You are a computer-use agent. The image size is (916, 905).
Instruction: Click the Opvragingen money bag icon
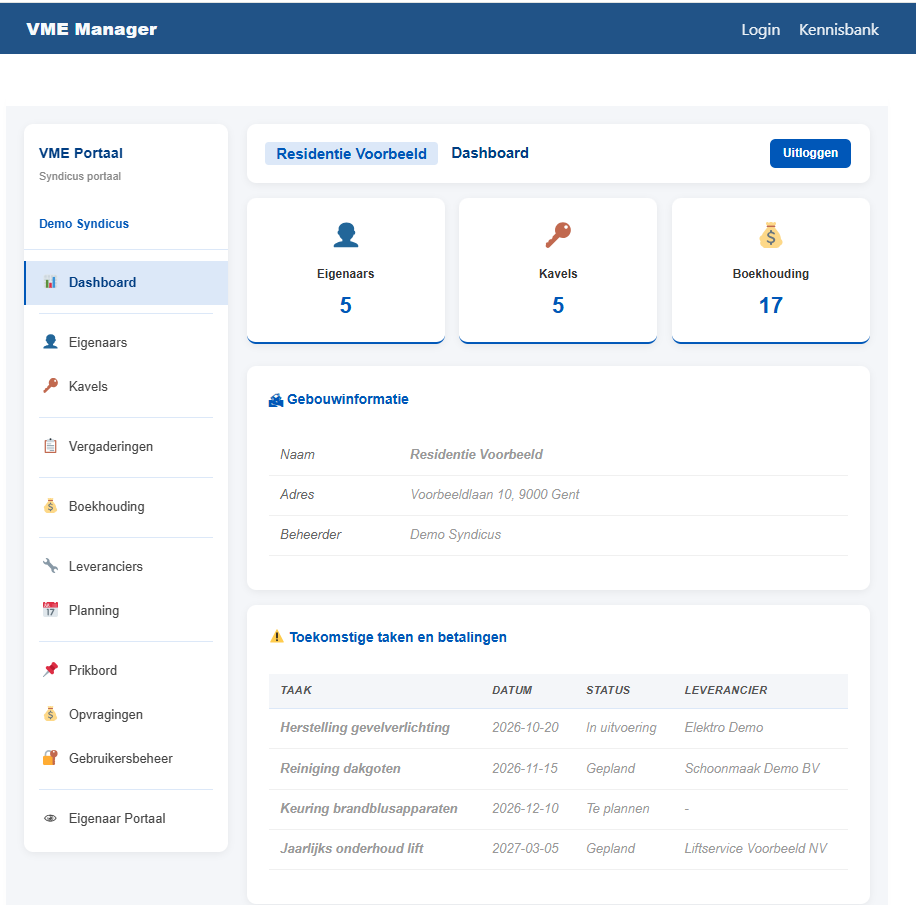(x=50, y=713)
